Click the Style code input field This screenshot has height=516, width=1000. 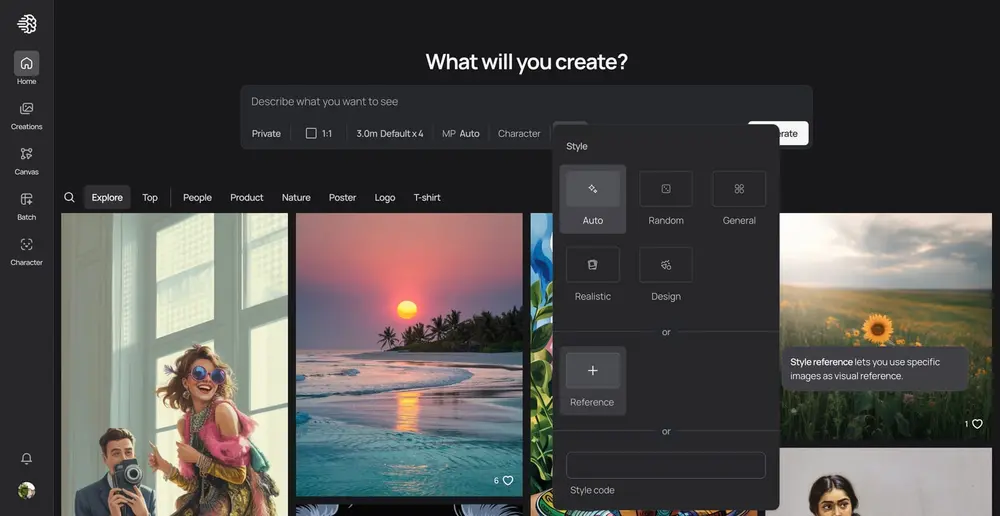coord(666,465)
